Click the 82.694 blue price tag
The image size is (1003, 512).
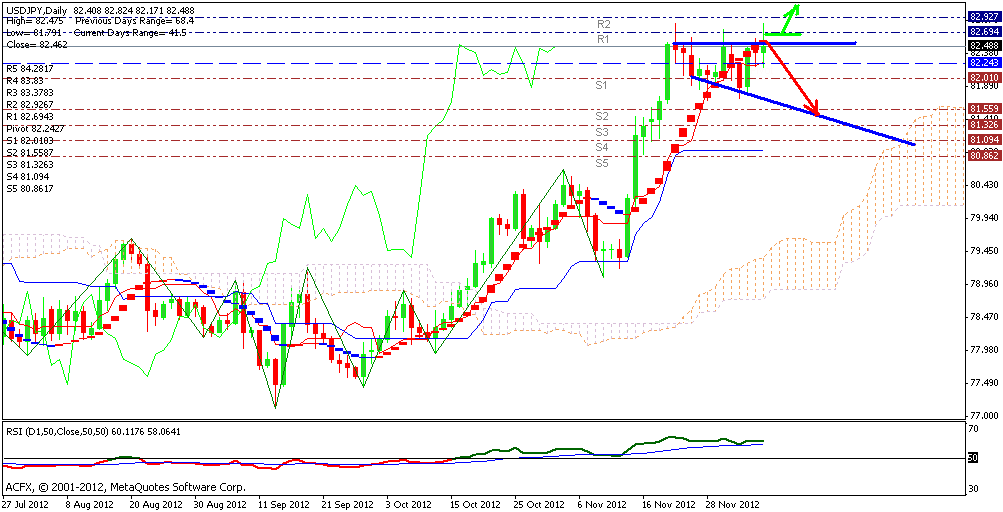coord(982,32)
